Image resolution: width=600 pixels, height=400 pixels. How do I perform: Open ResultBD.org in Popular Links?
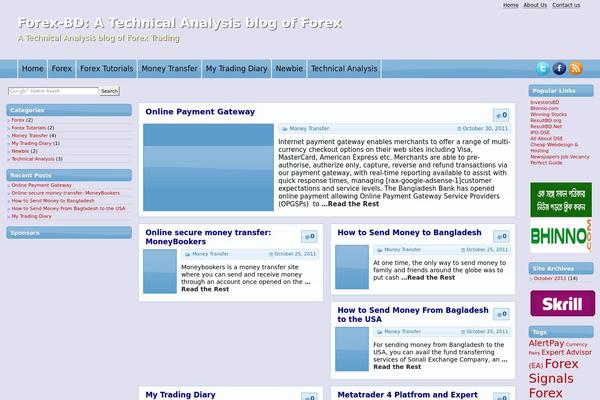pos(546,120)
